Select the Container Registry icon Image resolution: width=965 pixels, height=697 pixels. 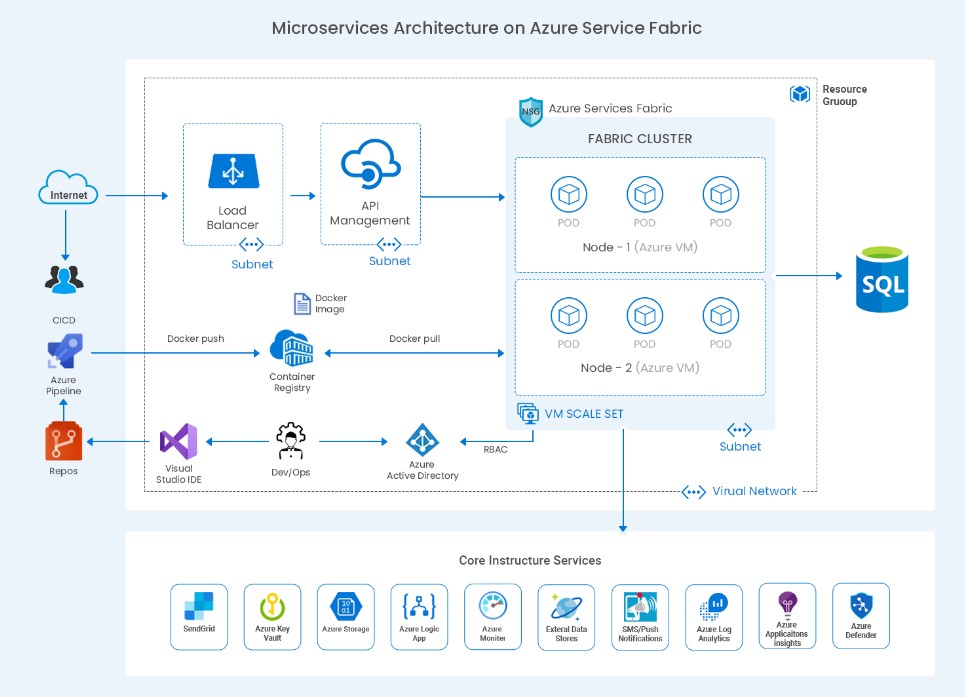pos(292,349)
